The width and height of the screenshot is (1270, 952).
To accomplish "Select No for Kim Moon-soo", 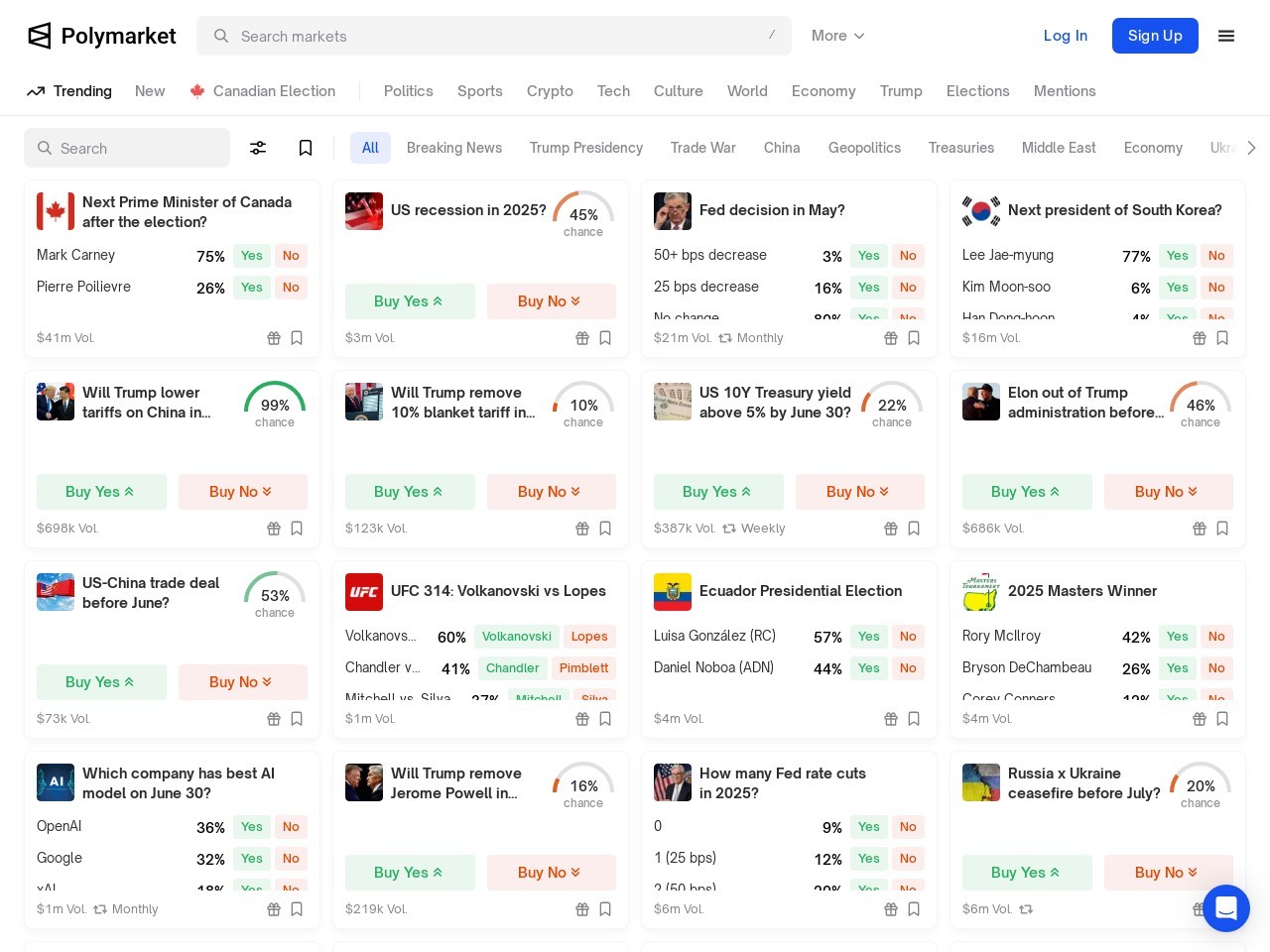I will coord(1216,288).
